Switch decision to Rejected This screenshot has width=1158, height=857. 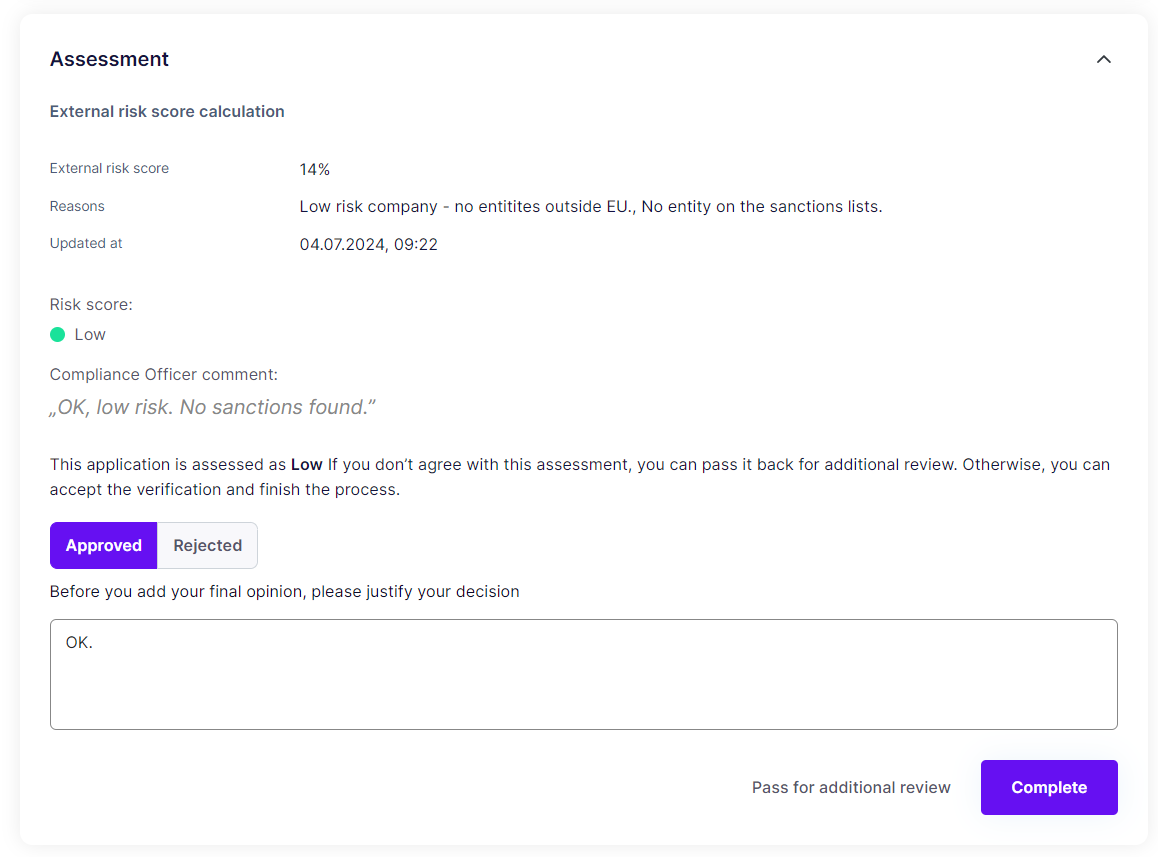pos(207,546)
